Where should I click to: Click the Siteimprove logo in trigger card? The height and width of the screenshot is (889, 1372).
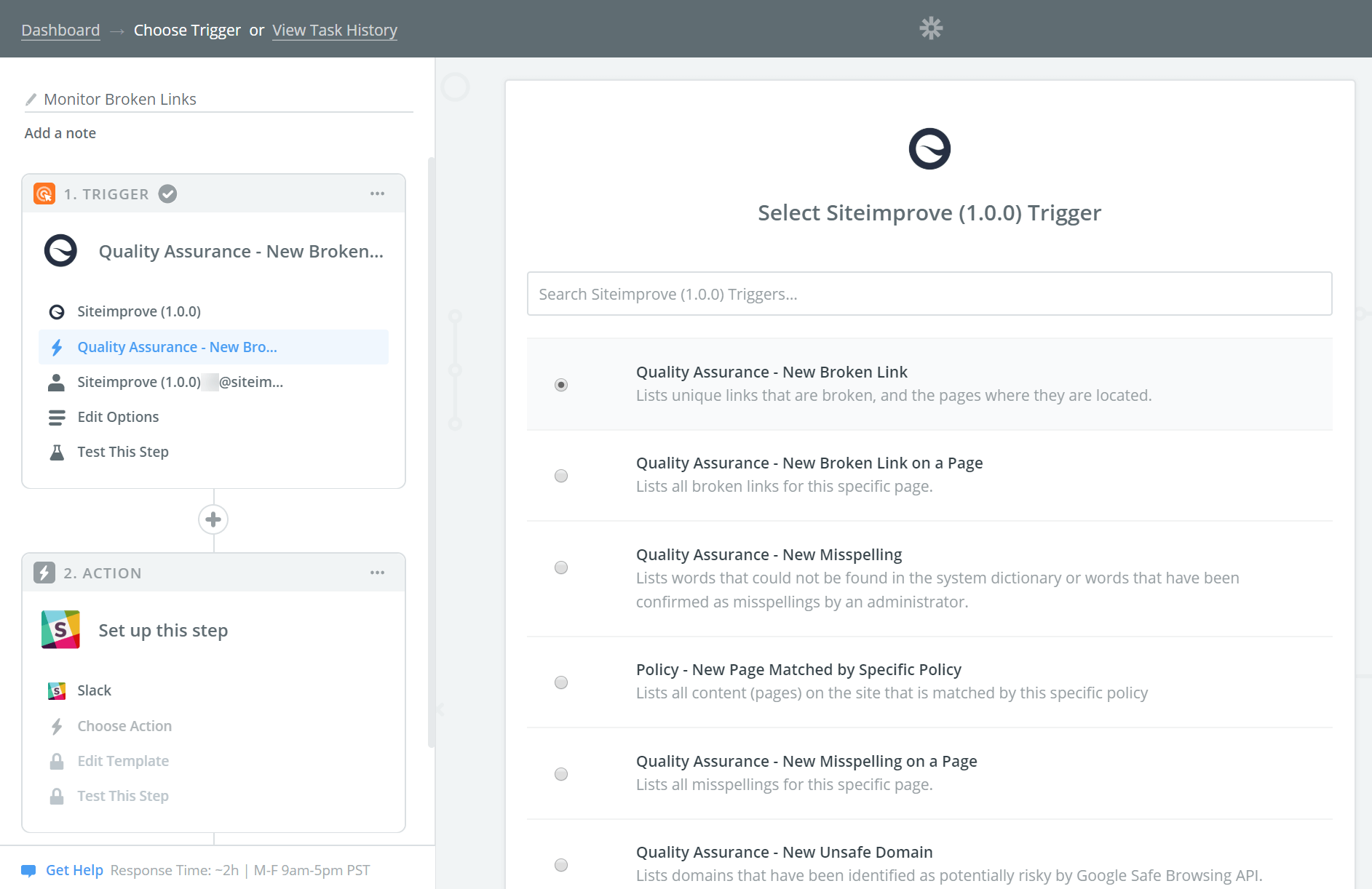pos(60,251)
